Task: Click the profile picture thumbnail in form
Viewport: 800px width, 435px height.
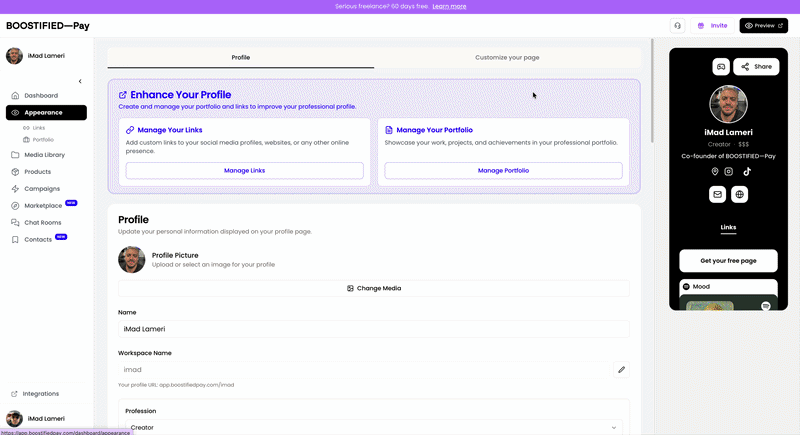Action: [x=132, y=260]
